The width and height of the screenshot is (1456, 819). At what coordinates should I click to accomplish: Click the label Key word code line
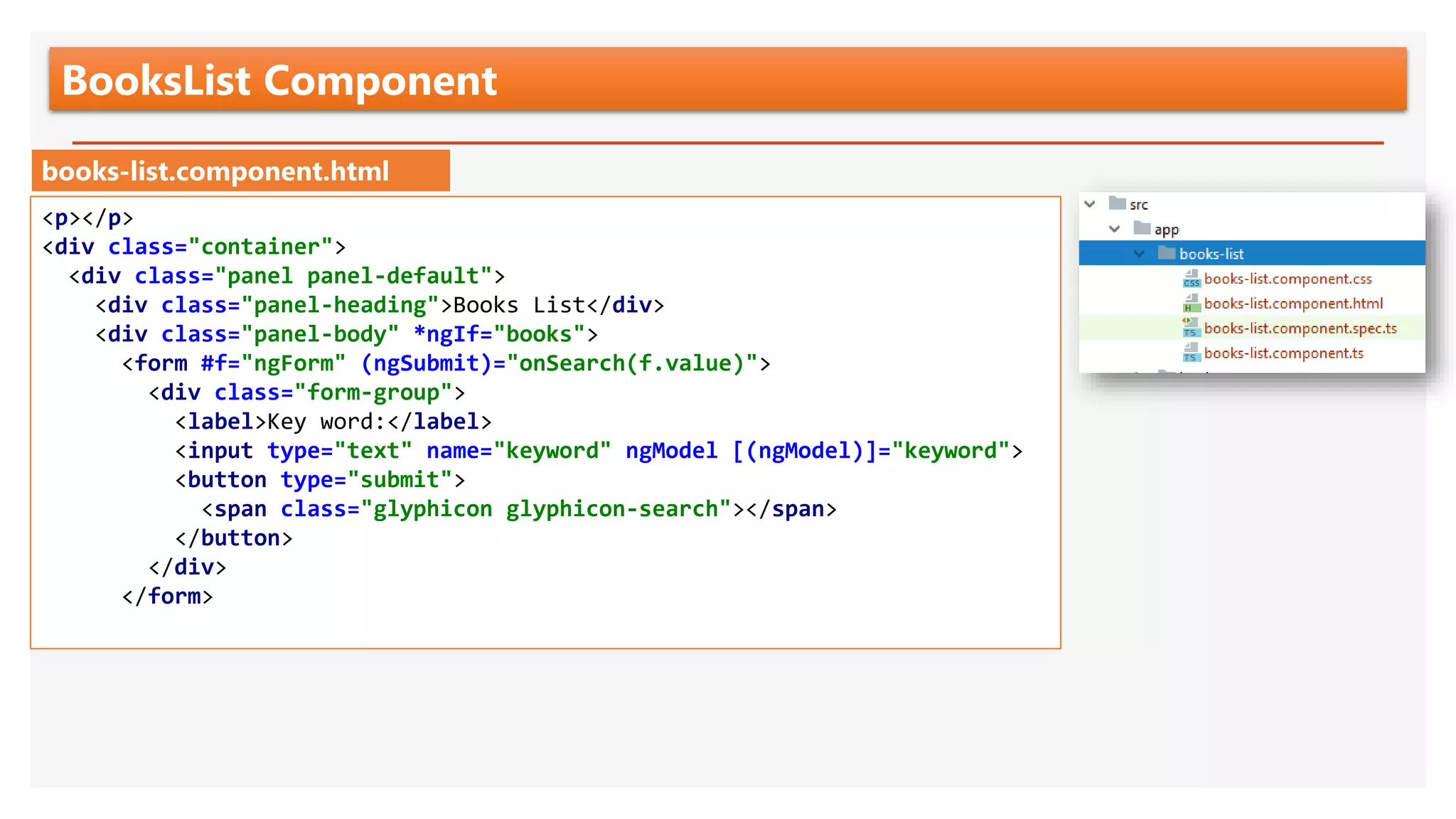pos(333,422)
